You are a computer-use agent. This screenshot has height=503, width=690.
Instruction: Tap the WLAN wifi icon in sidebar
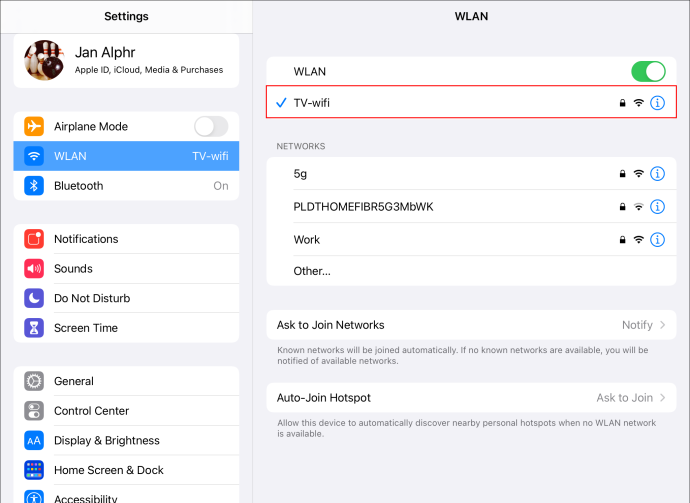pos(34,156)
